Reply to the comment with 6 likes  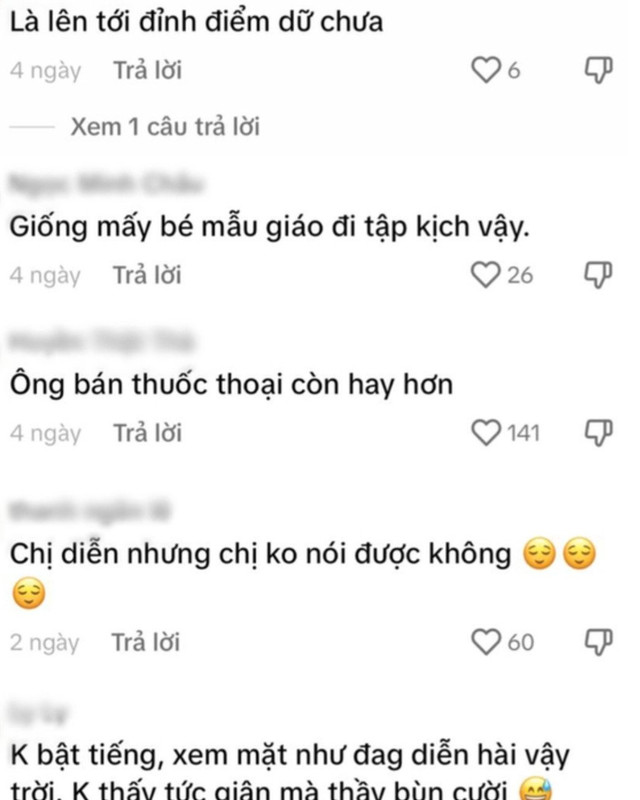[x=147, y=70]
